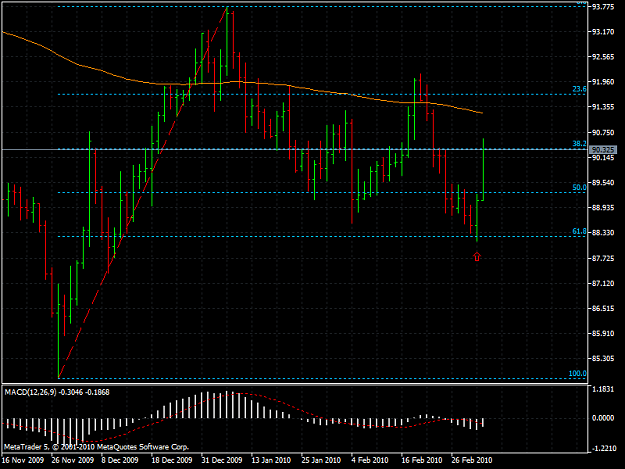Click the 4 Feb 2010 date label
This screenshot has height=469, width=625.
(x=369, y=460)
